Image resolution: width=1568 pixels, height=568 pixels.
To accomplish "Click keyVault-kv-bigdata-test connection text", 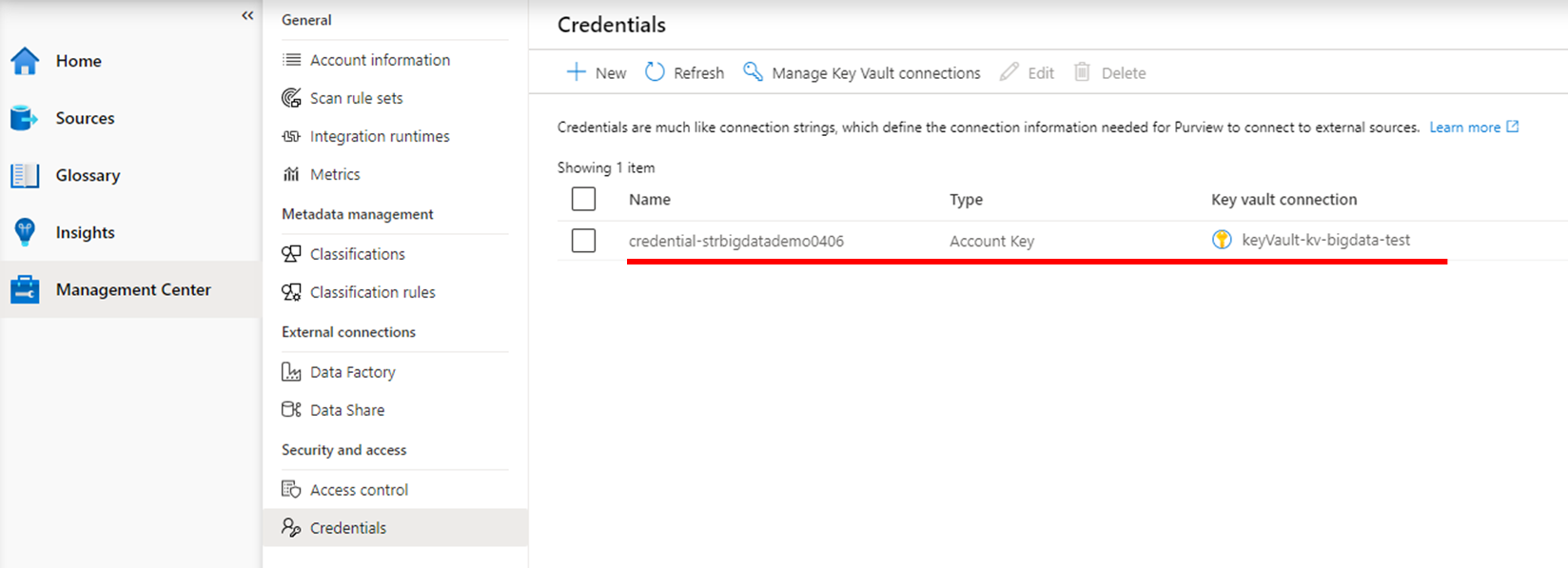I will click(x=1326, y=241).
